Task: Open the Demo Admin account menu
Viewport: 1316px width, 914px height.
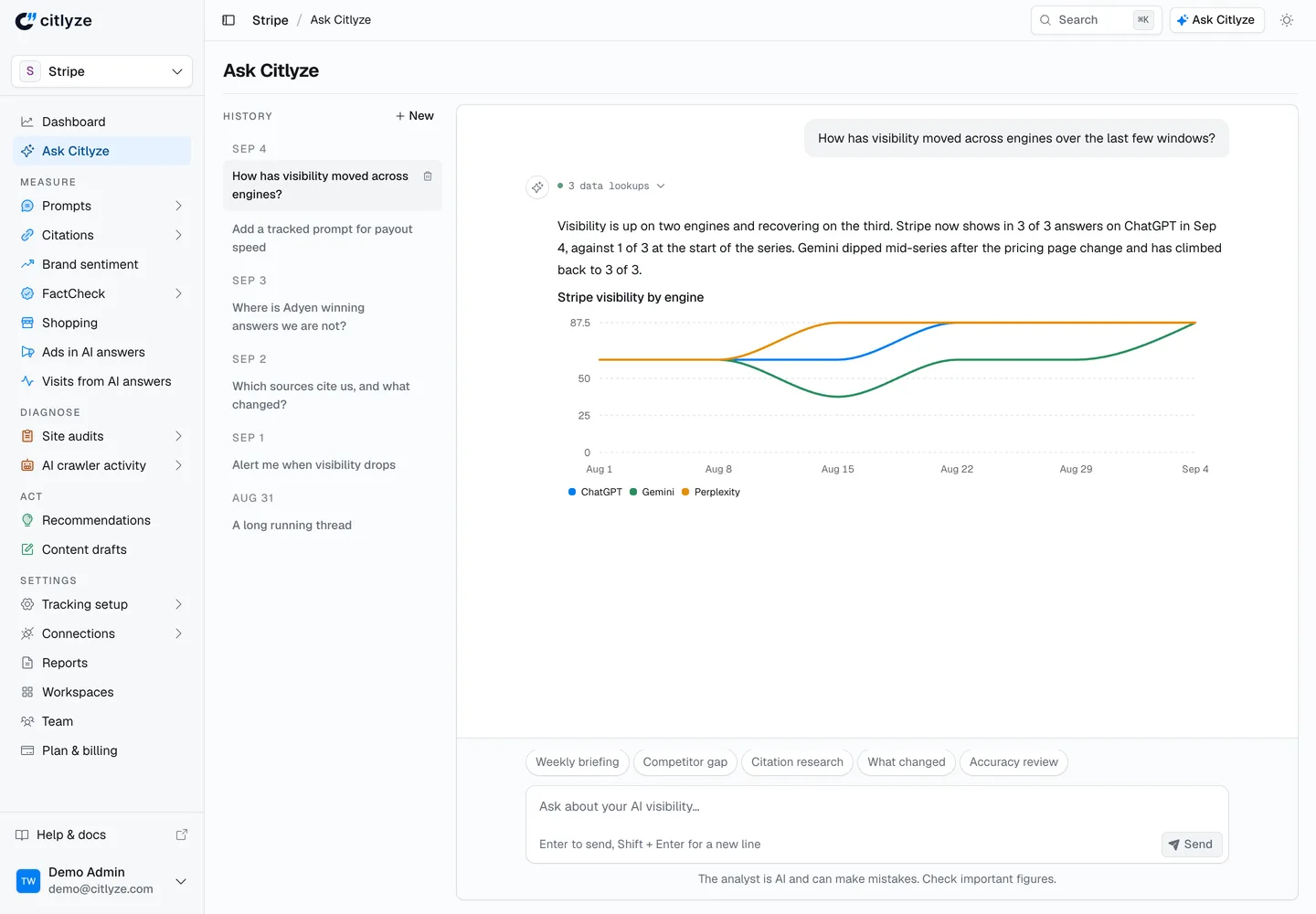Action: point(102,880)
